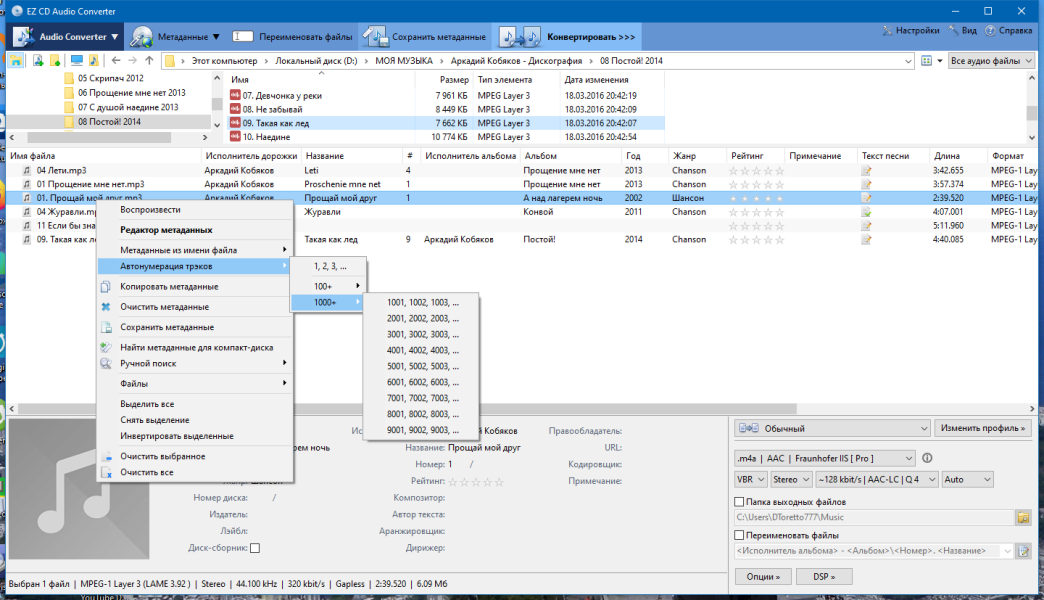Screen dimensions: 1044x600
Task: Select file 10. Наедине
Action: click(266, 137)
